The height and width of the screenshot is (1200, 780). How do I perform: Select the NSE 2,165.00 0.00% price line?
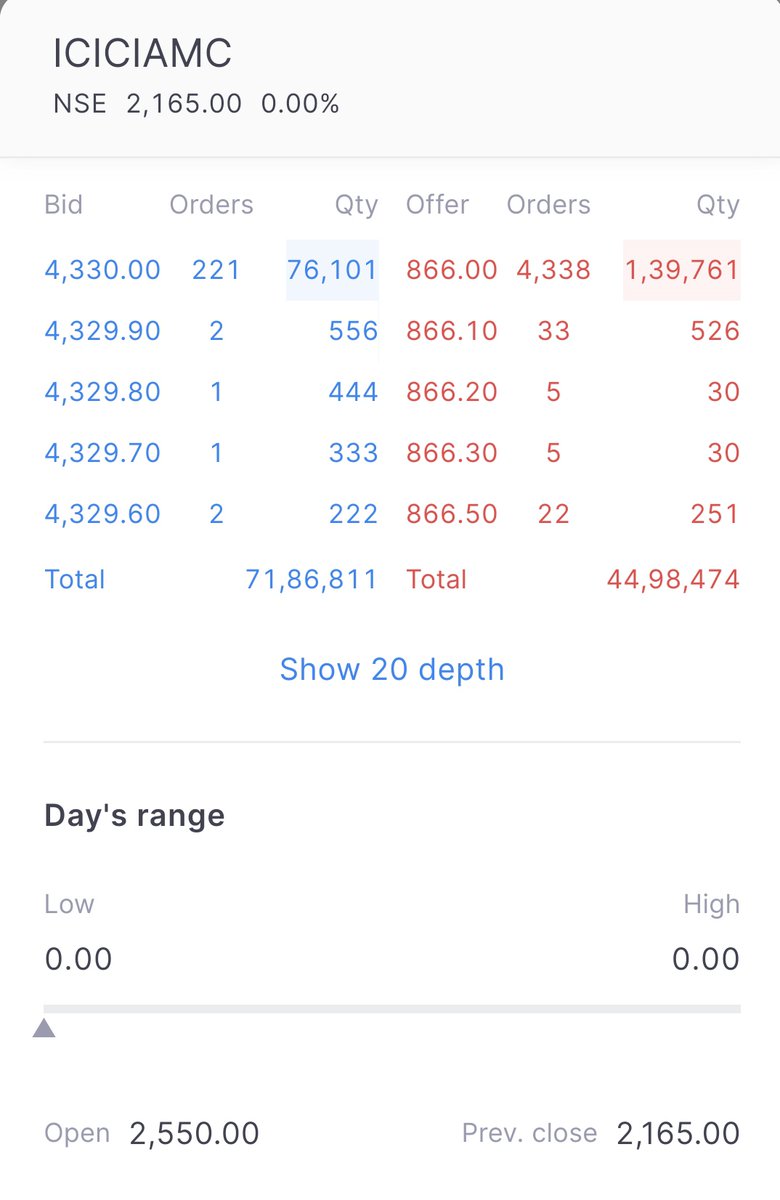pyautogui.click(x=197, y=104)
